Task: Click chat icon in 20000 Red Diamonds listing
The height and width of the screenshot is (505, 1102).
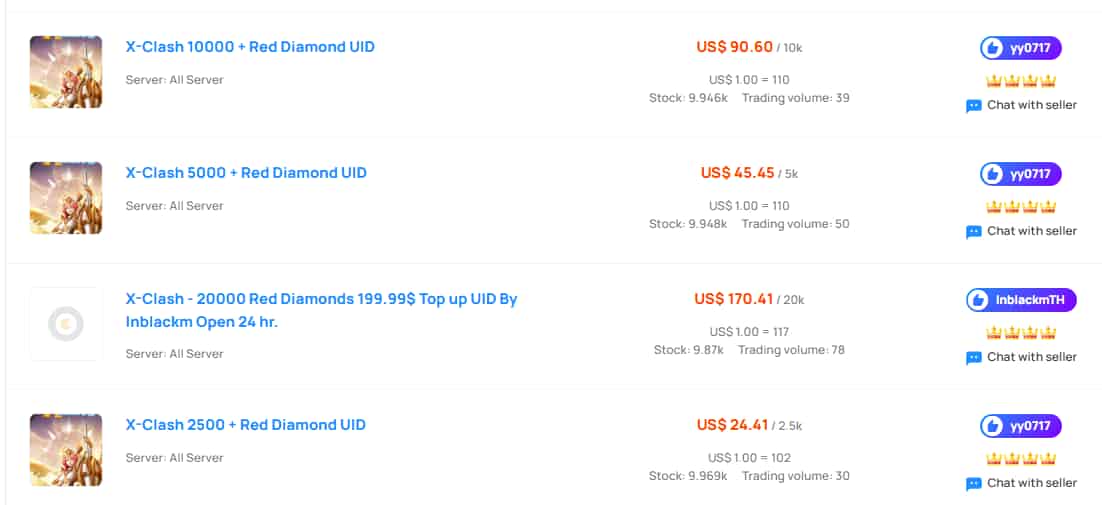Action: (x=973, y=358)
